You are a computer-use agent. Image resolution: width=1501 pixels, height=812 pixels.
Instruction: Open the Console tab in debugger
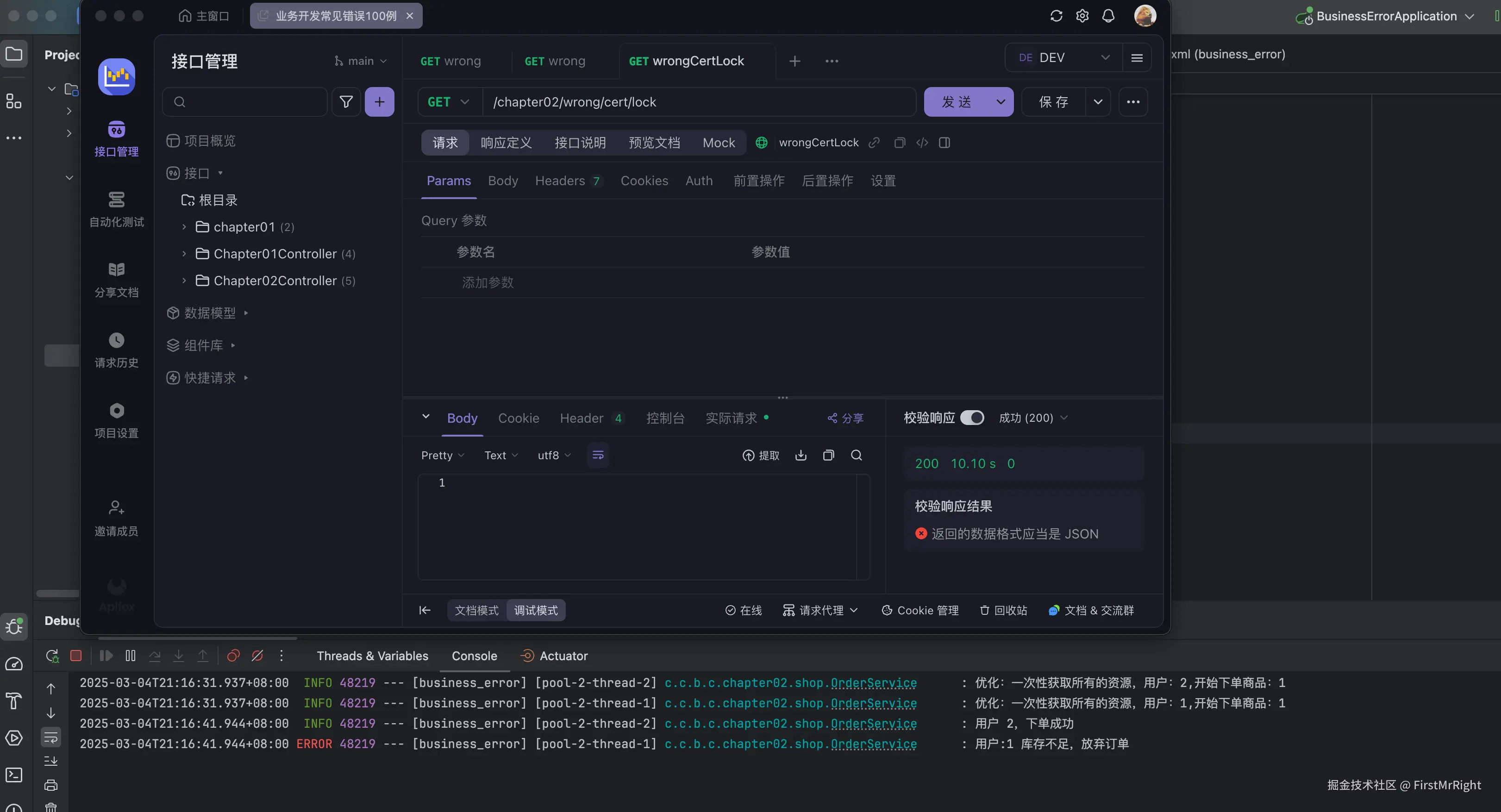474,656
